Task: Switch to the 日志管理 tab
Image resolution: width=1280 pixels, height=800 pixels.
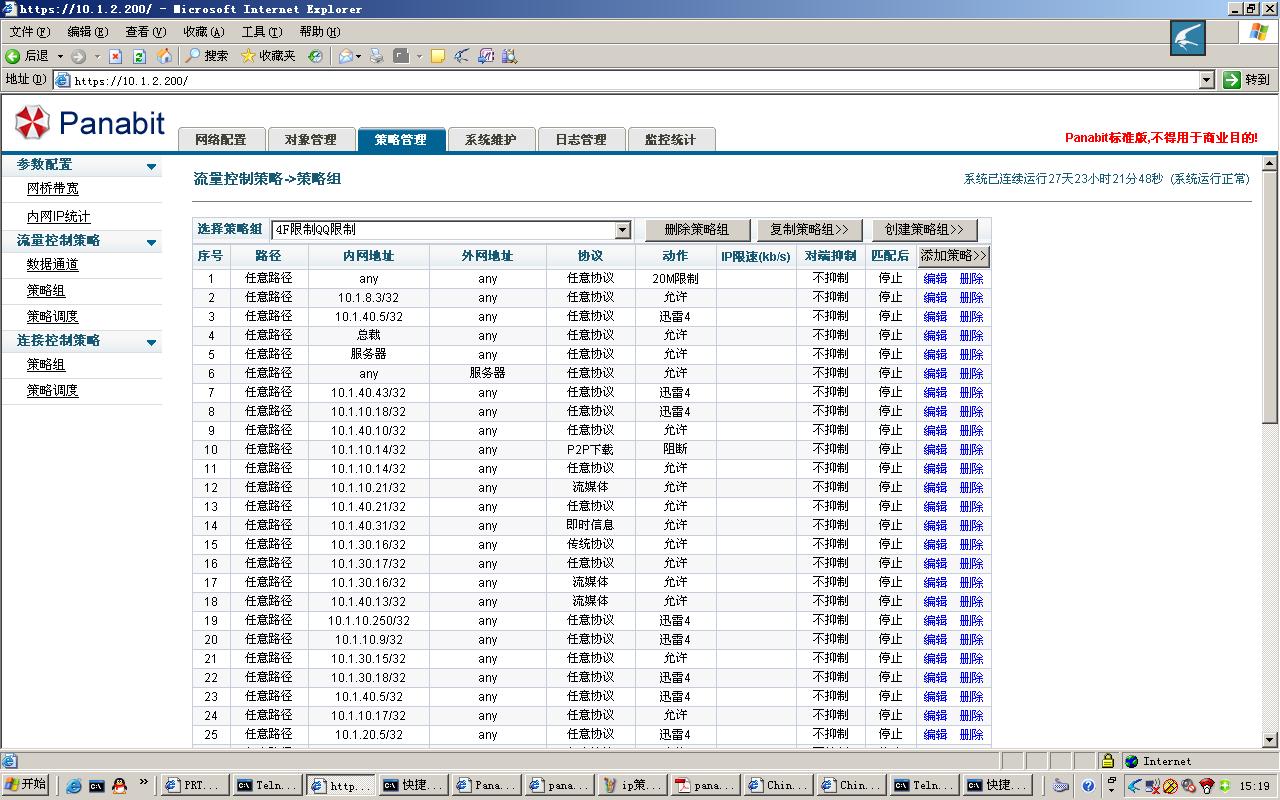Action: (581, 139)
